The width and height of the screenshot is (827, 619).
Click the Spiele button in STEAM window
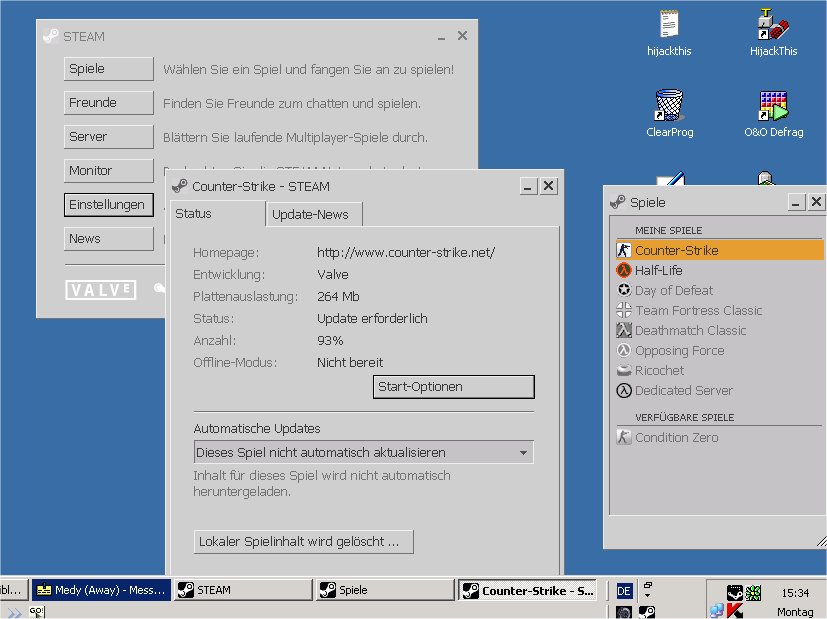point(109,69)
